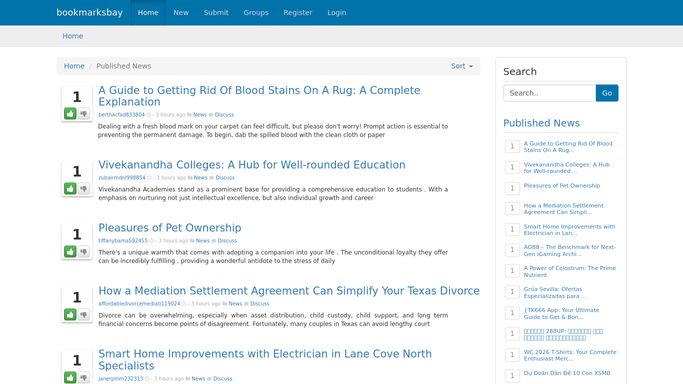
Task: Open the Texas Divorce mediation article title
Action: [x=289, y=291]
